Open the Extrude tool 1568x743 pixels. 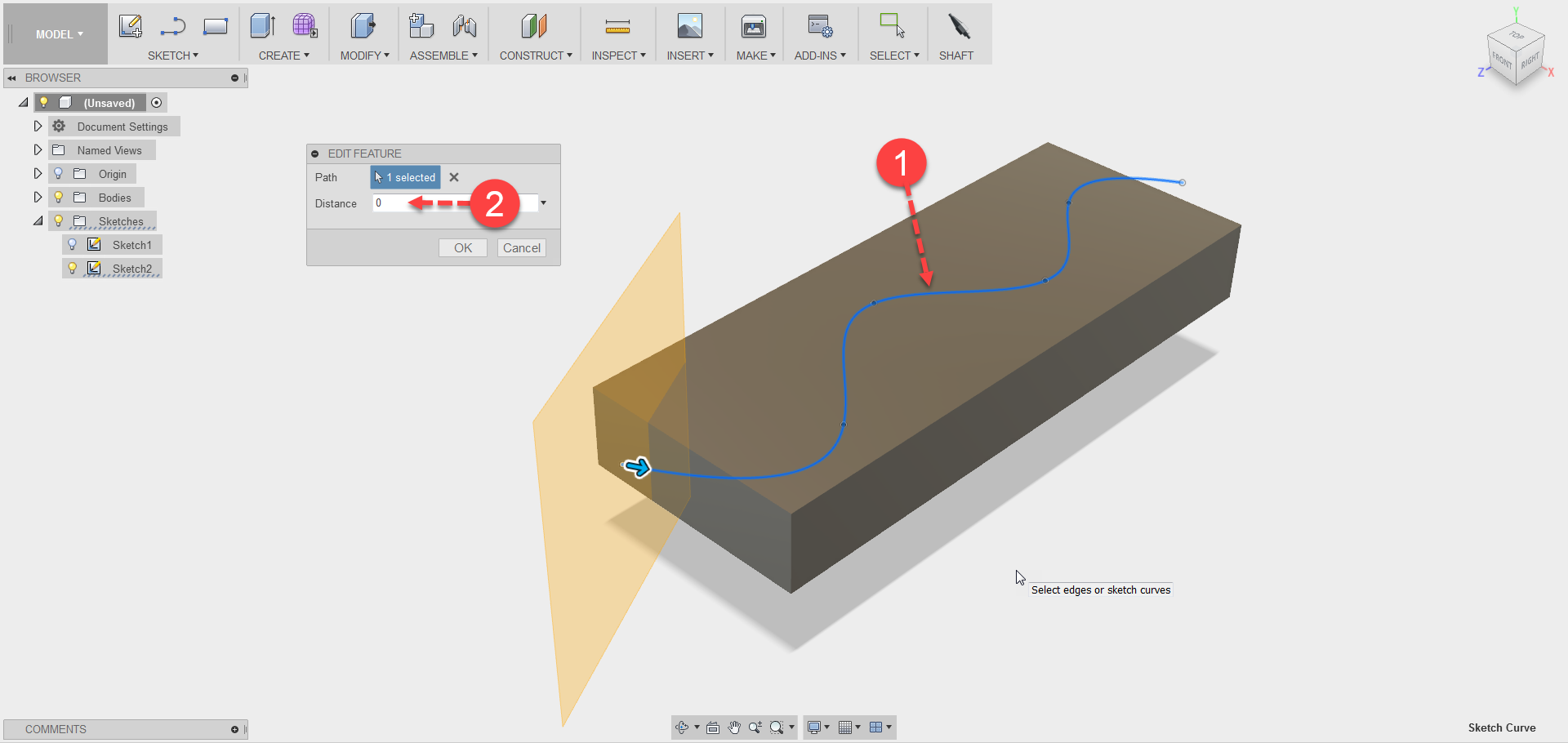click(261, 26)
